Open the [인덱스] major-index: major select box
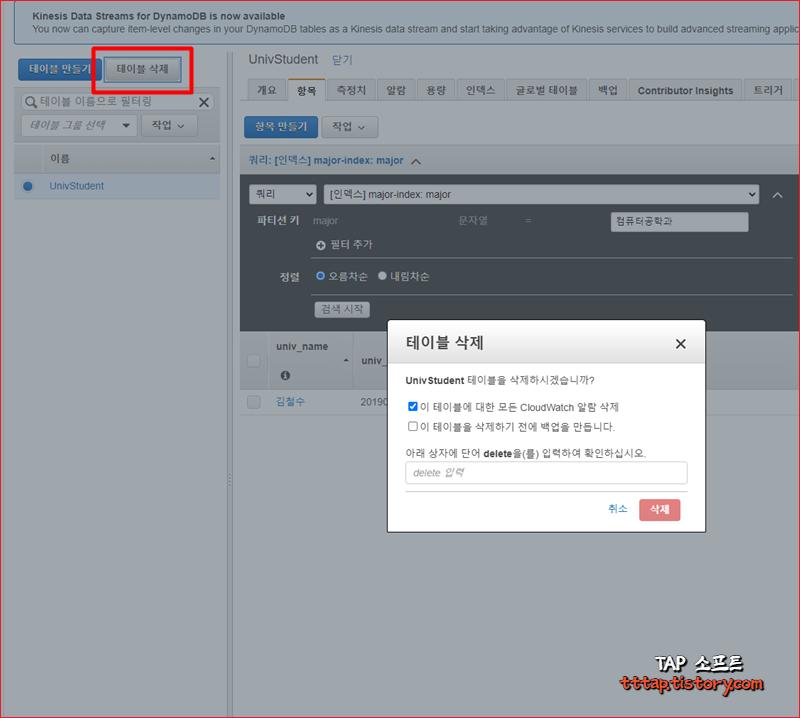The height and width of the screenshot is (718, 800). click(x=541, y=194)
